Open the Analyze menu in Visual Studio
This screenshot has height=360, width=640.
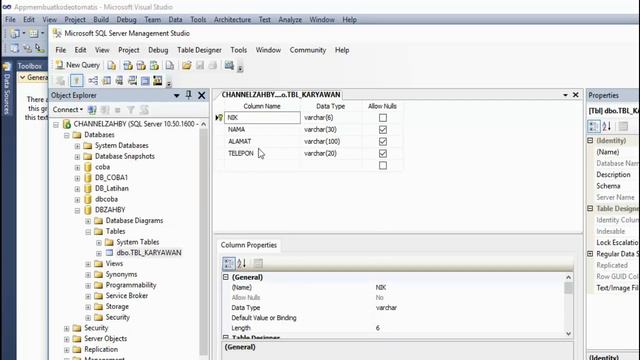point(290,20)
